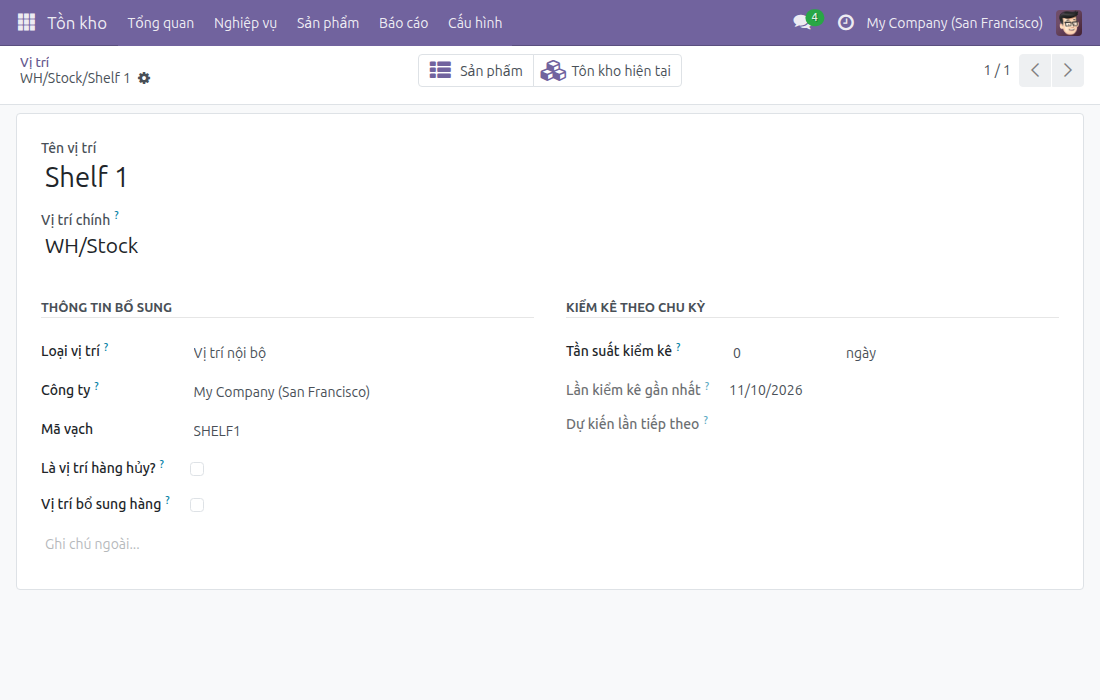Viewport: 1100px width, 700px height.
Task: Open the messages chat icon
Action: pos(802,22)
